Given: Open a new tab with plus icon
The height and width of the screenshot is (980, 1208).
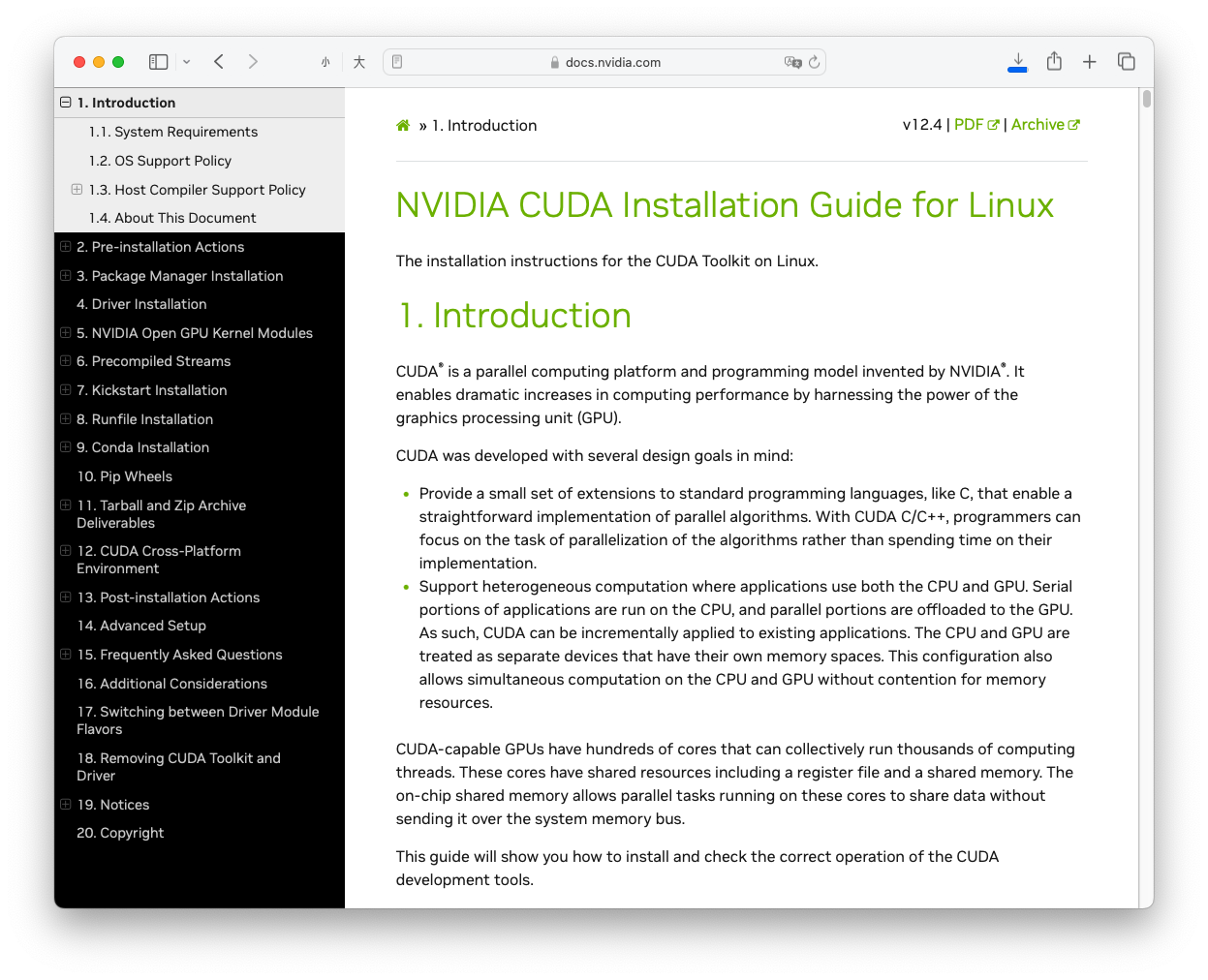Looking at the screenshot, I should (x=1090, y=62).
